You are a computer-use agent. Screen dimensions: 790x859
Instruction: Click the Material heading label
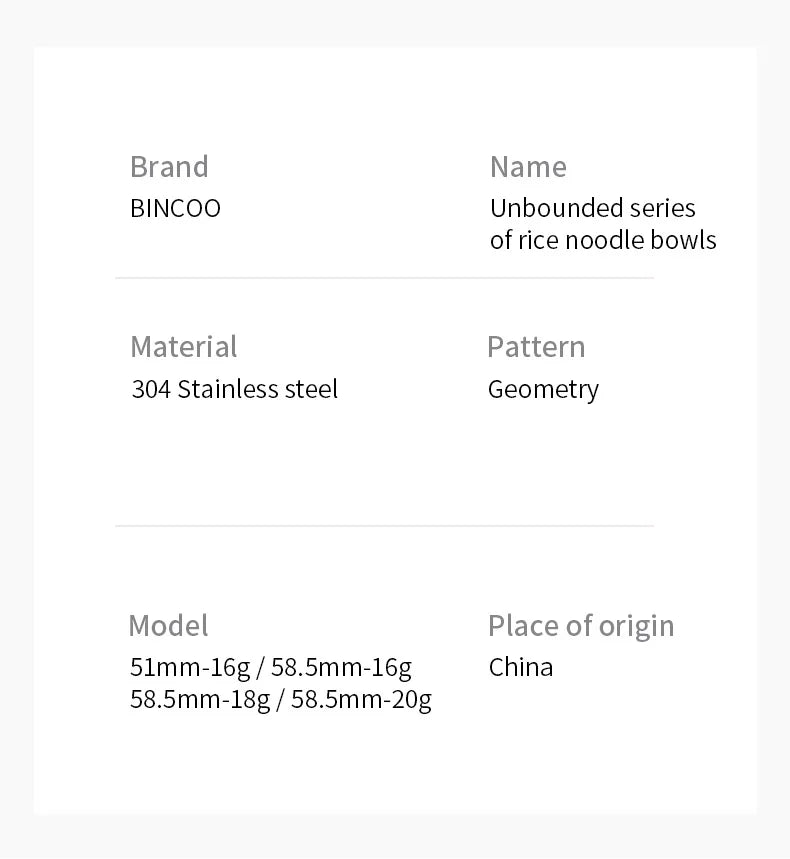point(184,347)
